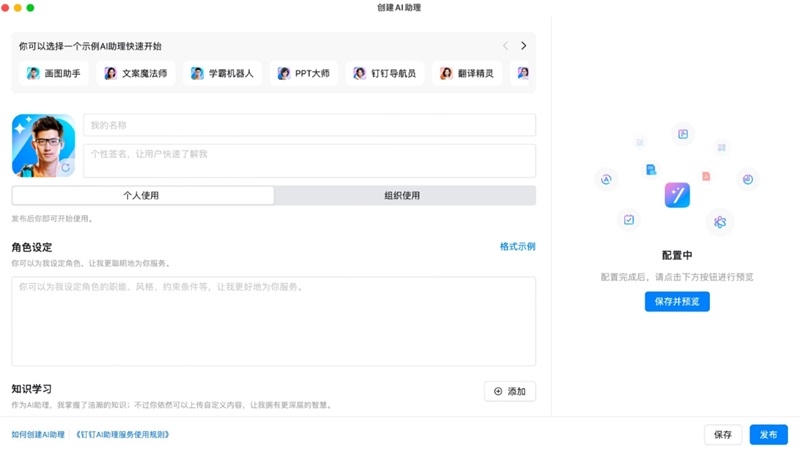Pick the PPT大师 example assistant
The width and height of the screenshot is (800, 450).
click(304, 73)
